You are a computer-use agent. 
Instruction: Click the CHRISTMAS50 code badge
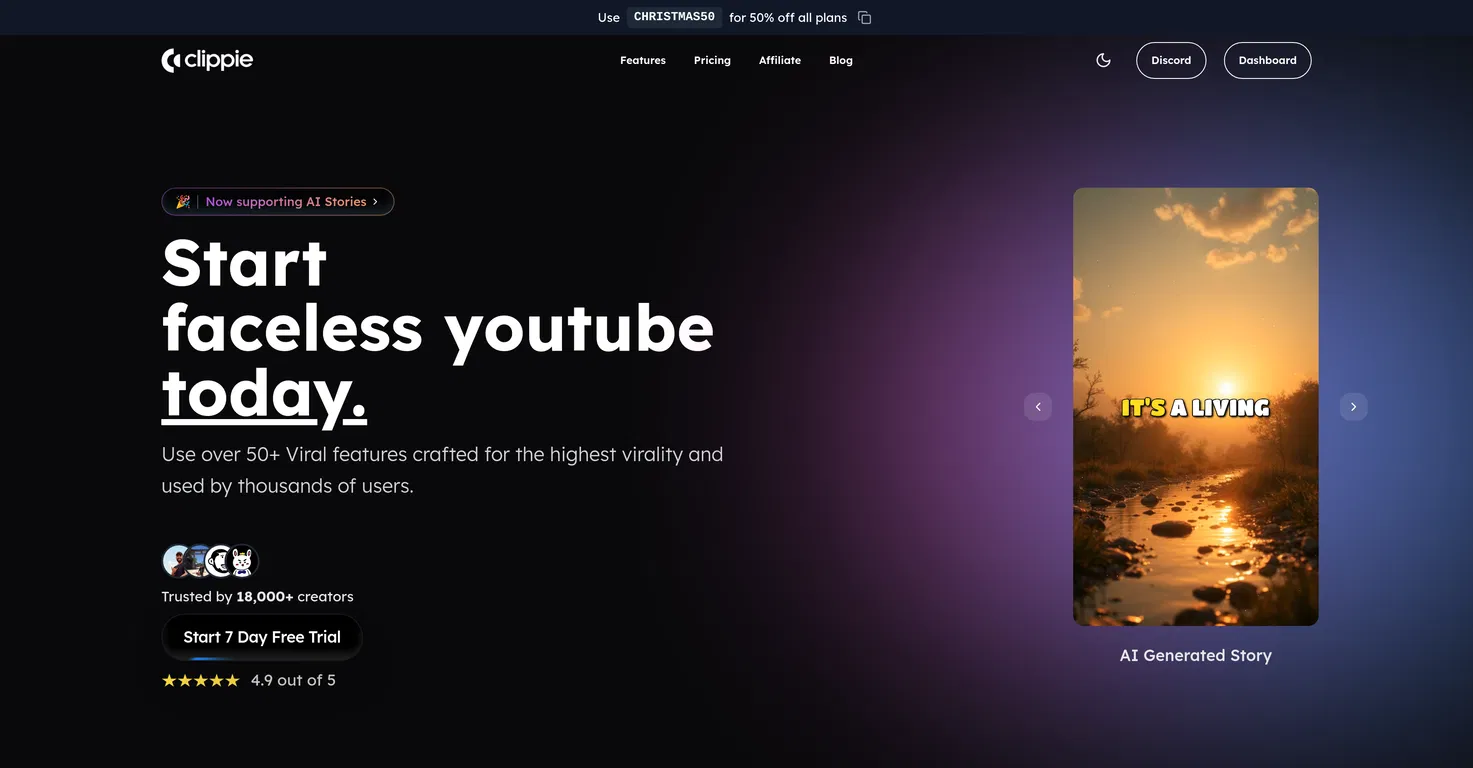point(674,17)
